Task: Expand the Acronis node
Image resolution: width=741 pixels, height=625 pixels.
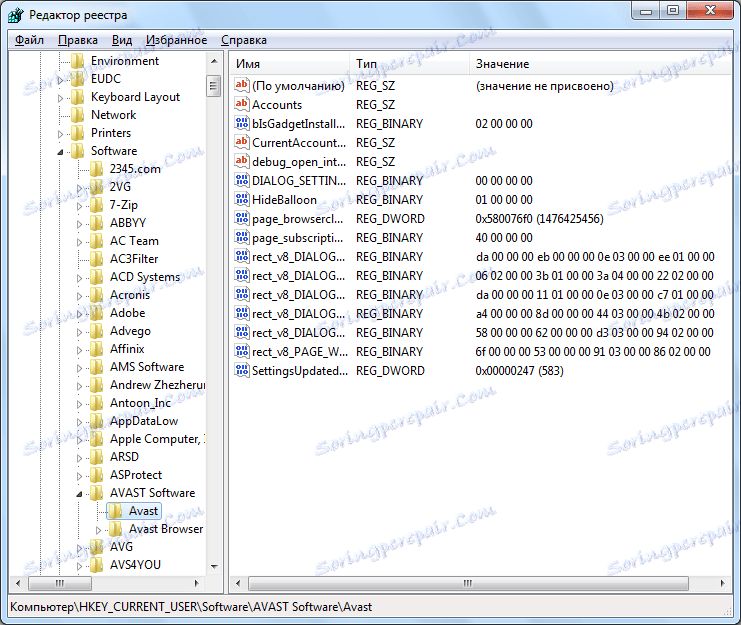Action: [79, 296]
